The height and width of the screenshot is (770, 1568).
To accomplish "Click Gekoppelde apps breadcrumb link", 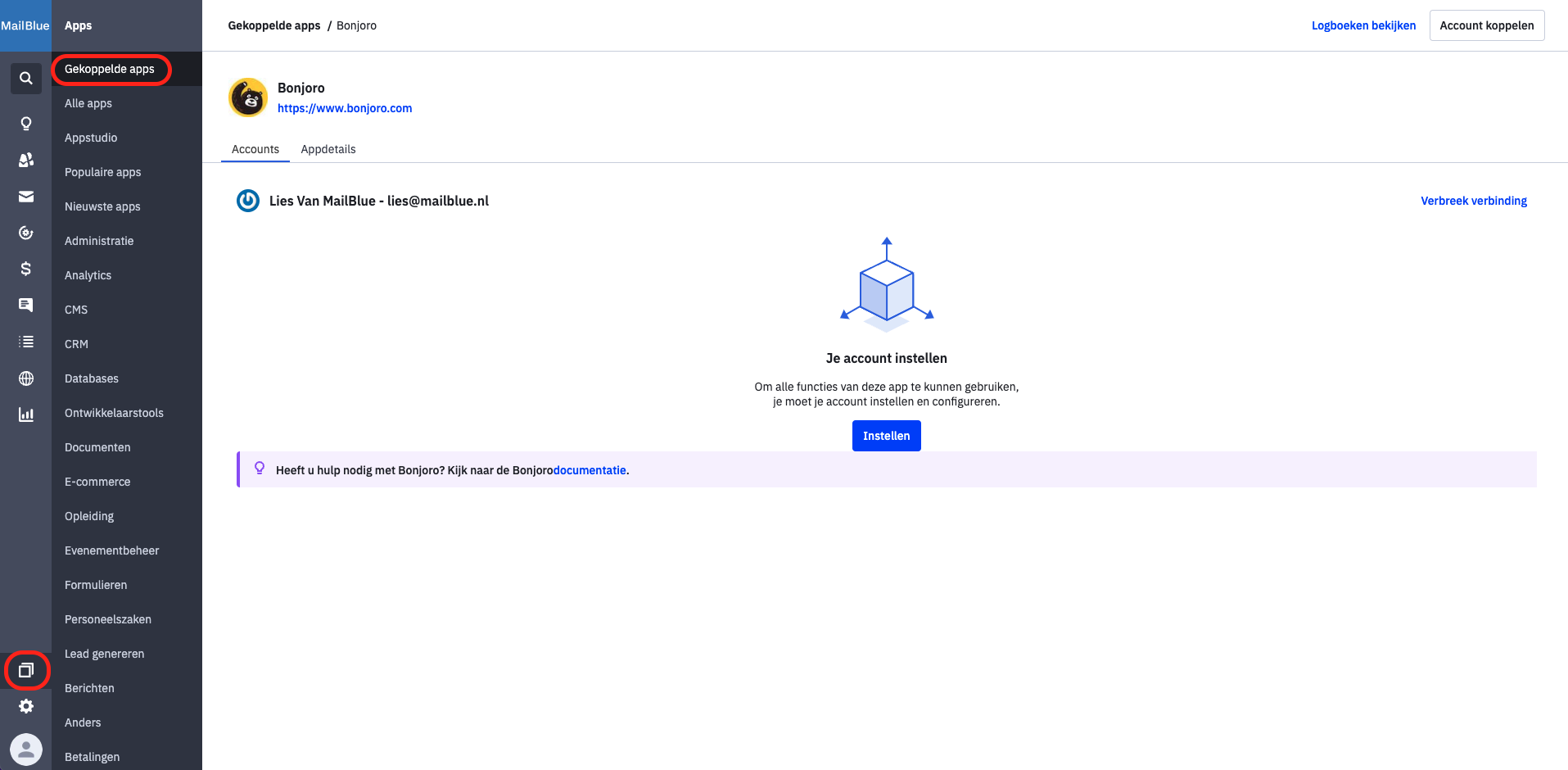I will click(274, 25).
